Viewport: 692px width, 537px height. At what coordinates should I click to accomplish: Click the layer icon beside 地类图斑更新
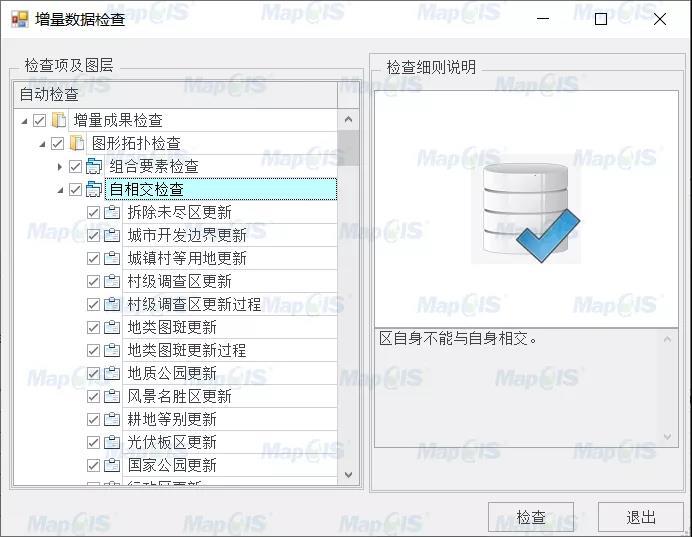pyautogui.click(x=112, y=327)
